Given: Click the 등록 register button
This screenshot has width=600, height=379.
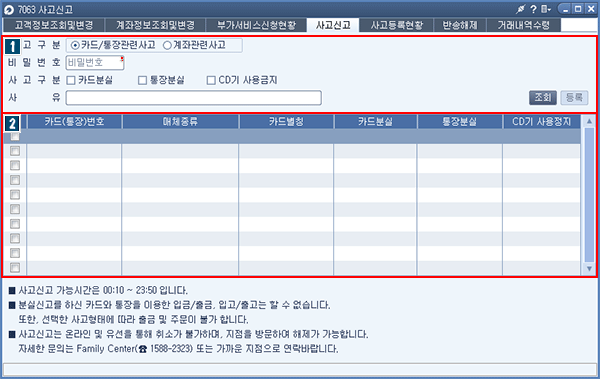Looking at the screenshot, I should tap(574, 98).
